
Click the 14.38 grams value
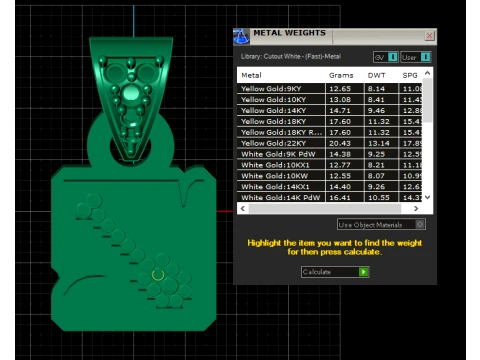click(x=340, y=154)
